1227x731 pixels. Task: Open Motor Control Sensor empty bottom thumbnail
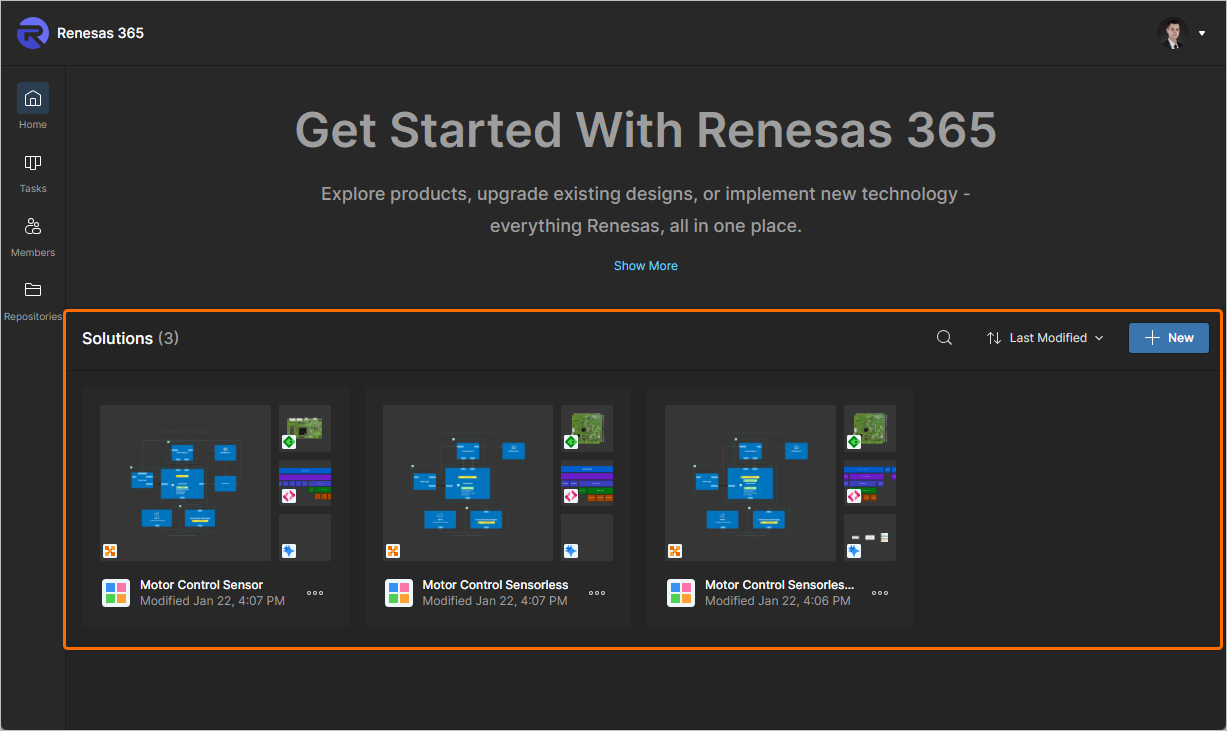tap(305, 537)
